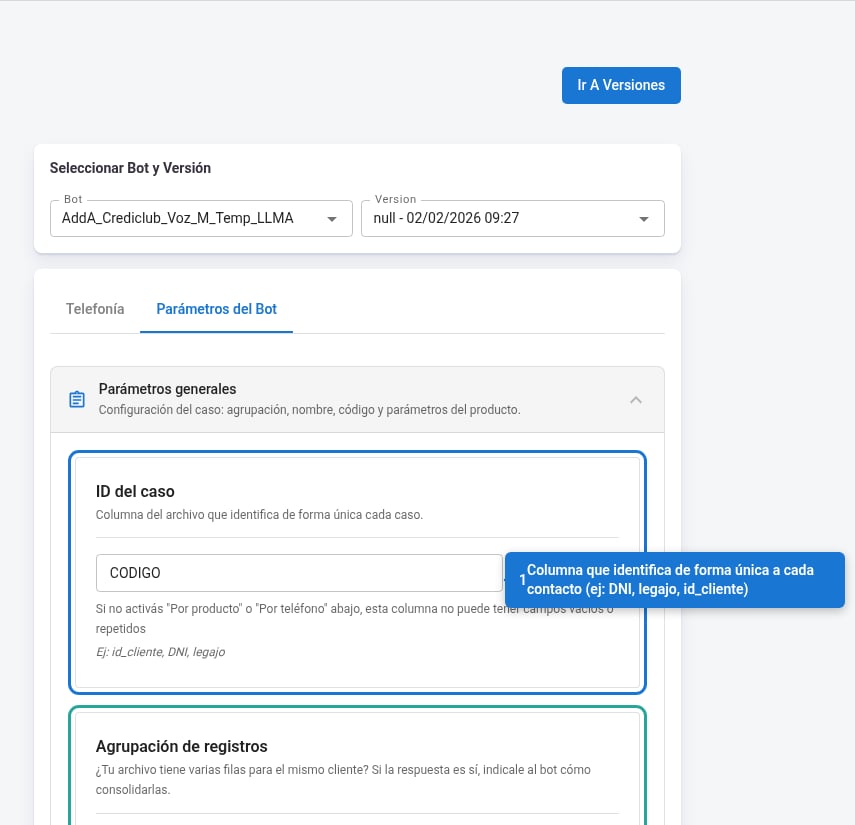Click the clipboard icon beside Parámetros generales
855x825 pixels.
77,400
